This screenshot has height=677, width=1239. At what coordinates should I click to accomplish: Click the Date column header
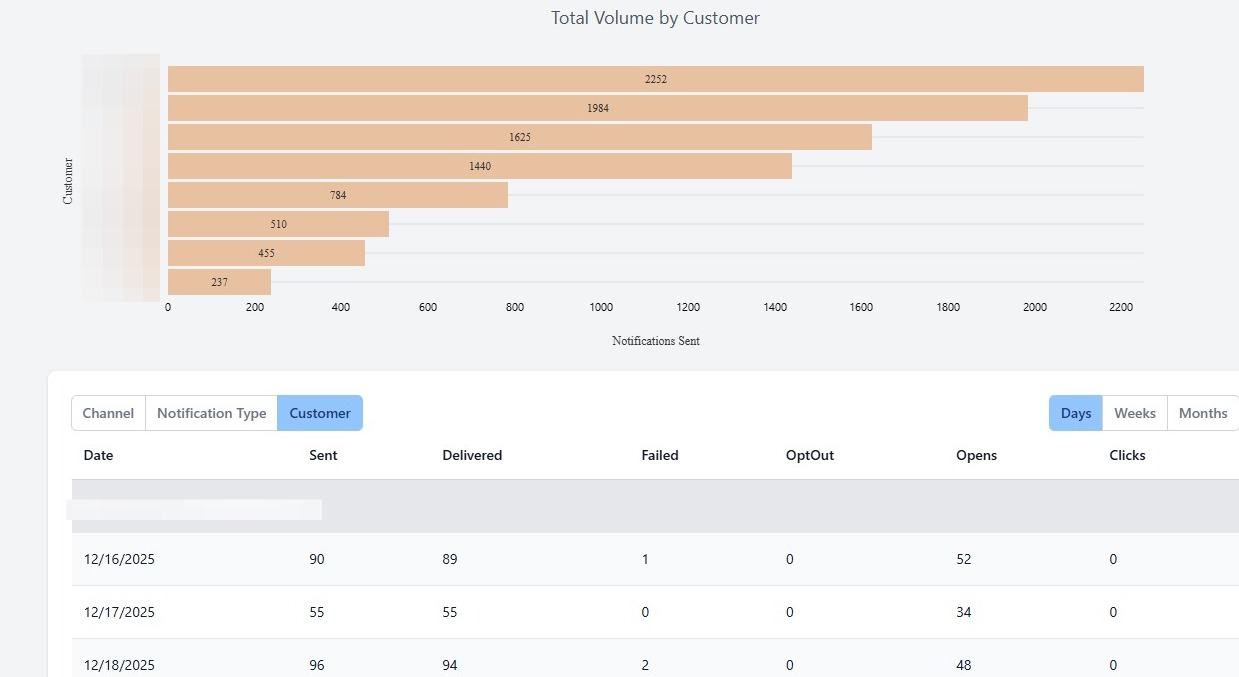point(98,455)
